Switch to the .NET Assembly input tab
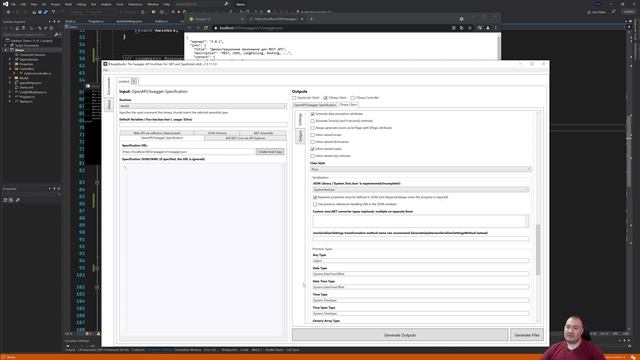 pos(263,133)
